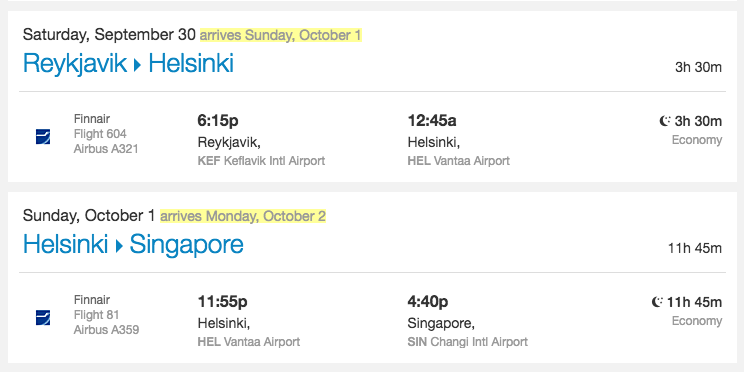Click the arrow between Reykjavik and Helsinki

tap(138, 65)
